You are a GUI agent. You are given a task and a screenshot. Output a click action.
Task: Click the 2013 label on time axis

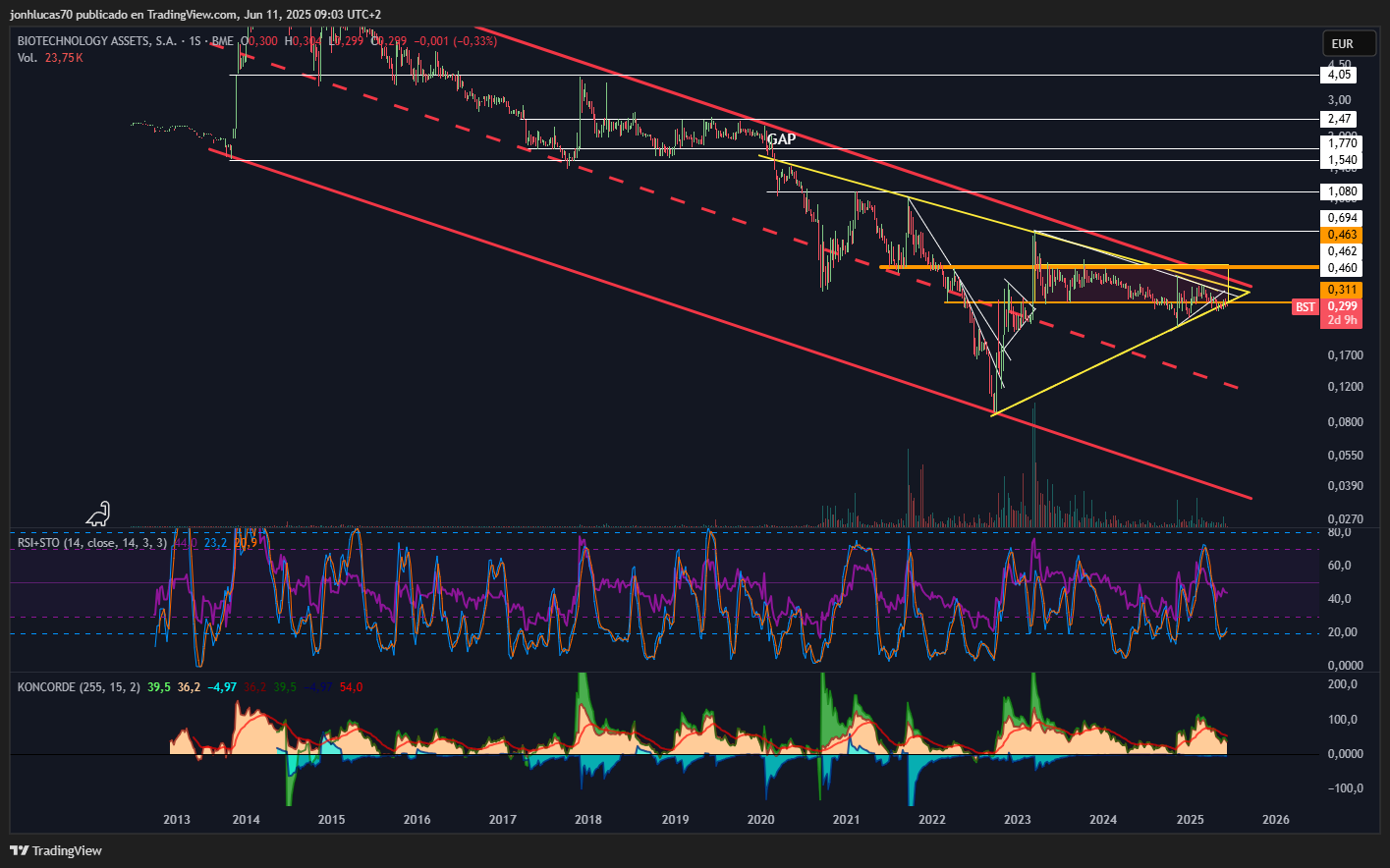(x=177, y=820)
